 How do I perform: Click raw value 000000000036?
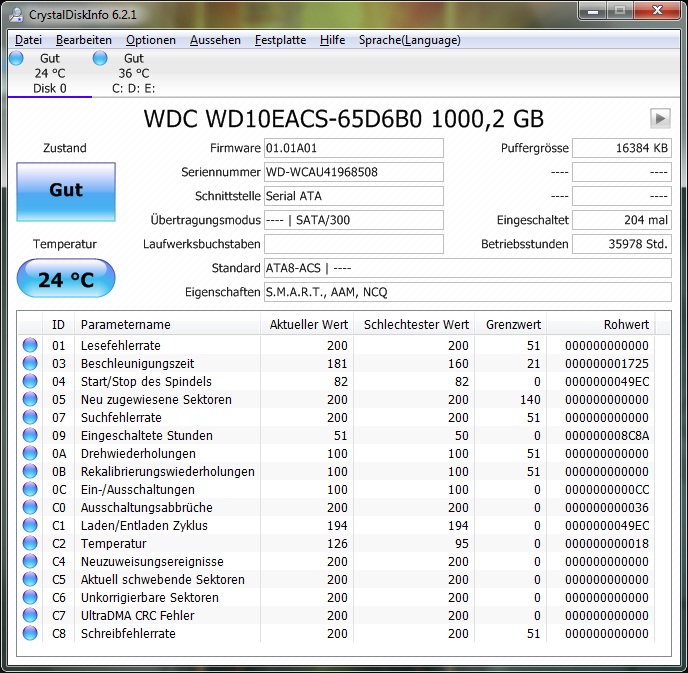tap(607, 508)
